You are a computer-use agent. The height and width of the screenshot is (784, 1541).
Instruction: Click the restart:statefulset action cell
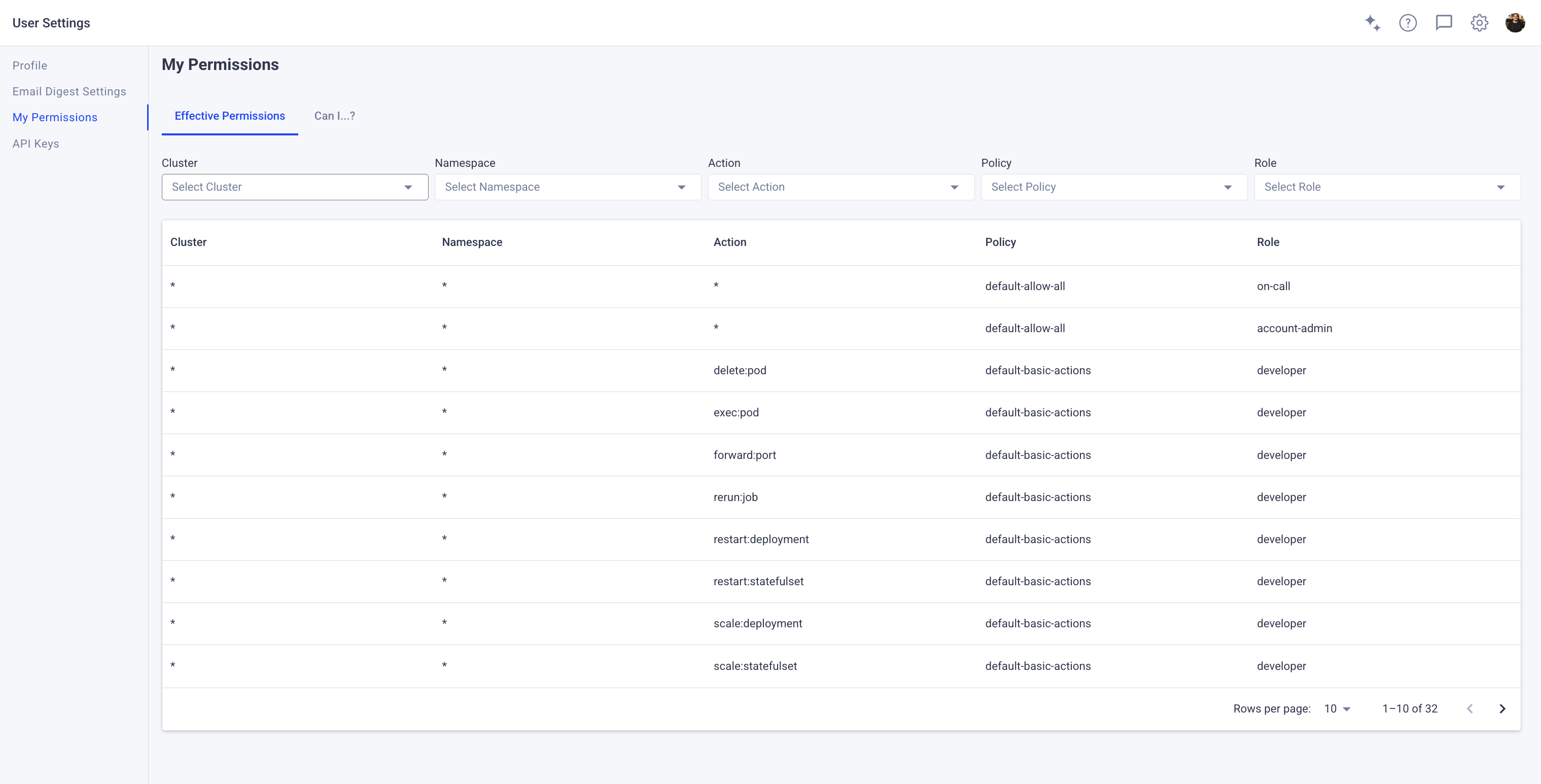pyautogui.click(x=758, y=582)
